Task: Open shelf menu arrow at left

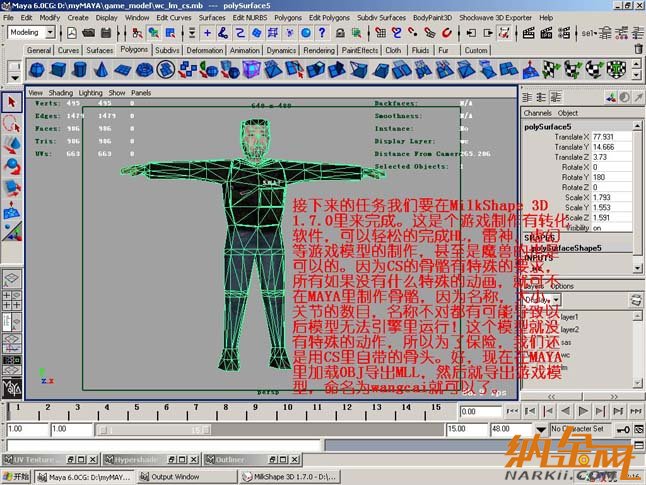Action: [15, 77]
